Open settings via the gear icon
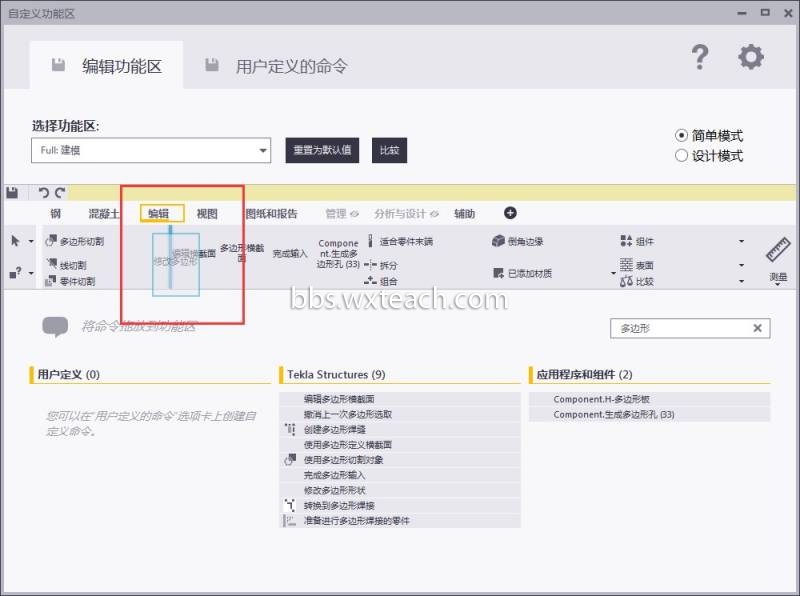 [751, 57]
